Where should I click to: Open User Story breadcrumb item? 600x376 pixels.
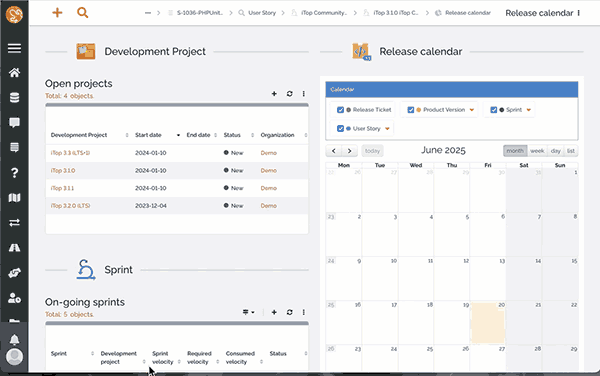point(257,13)
